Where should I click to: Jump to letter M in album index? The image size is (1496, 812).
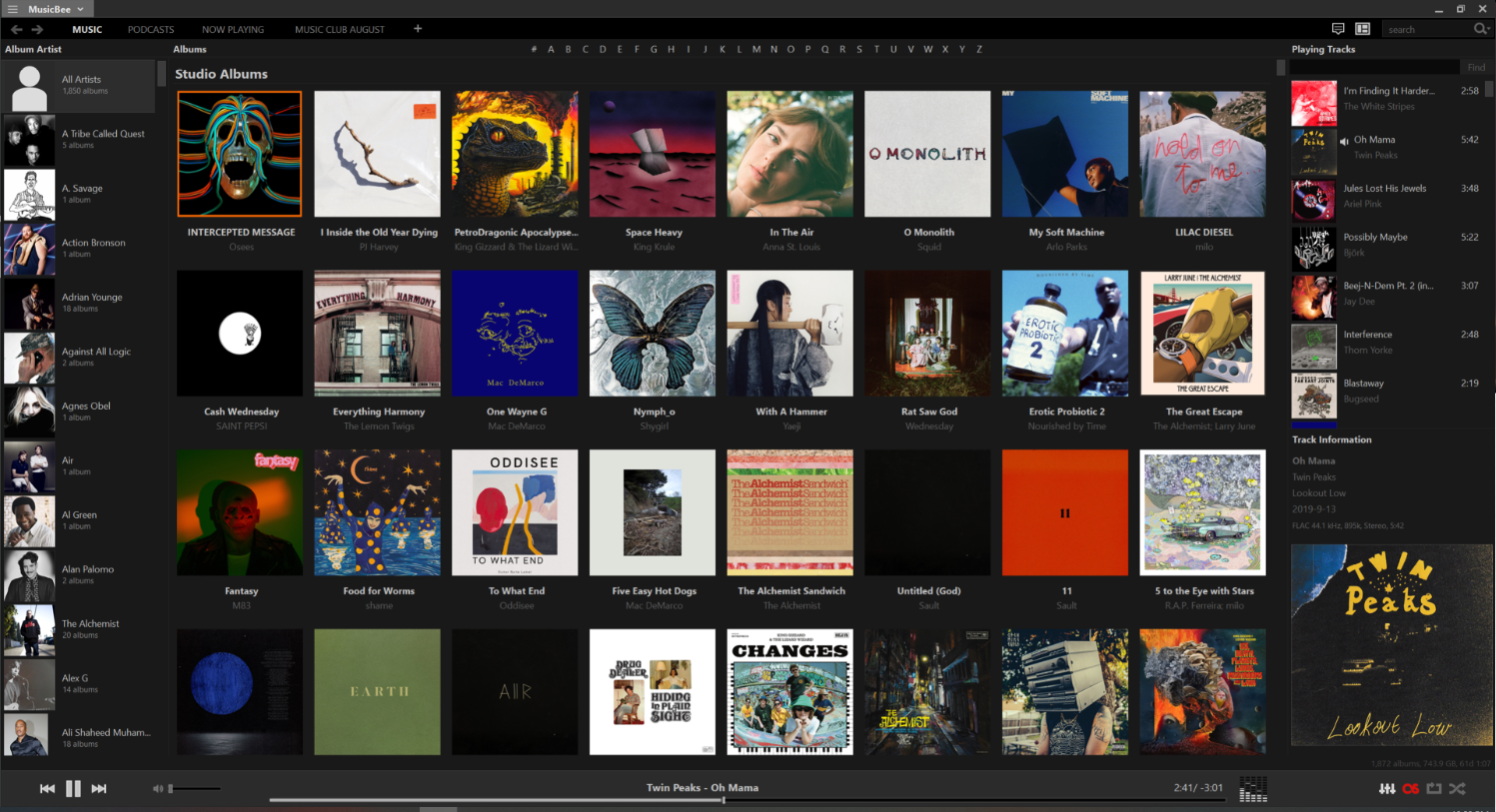[x=756, y=49]
